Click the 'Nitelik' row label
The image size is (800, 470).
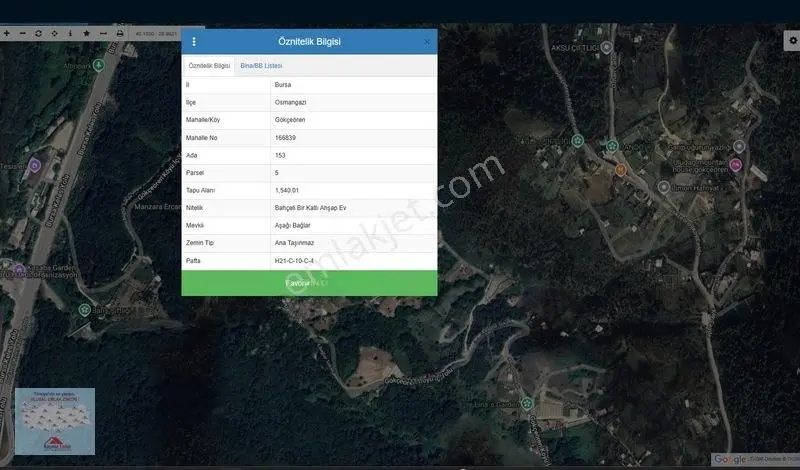[194, 208]
